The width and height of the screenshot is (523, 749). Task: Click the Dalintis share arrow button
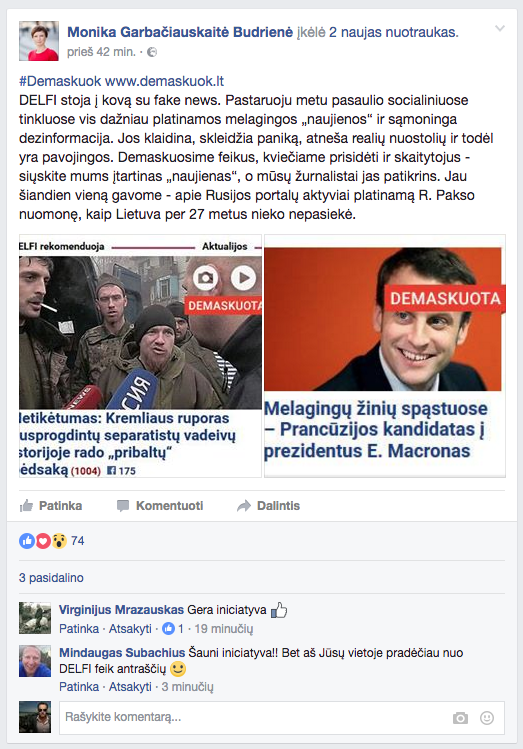pos(268,505)
